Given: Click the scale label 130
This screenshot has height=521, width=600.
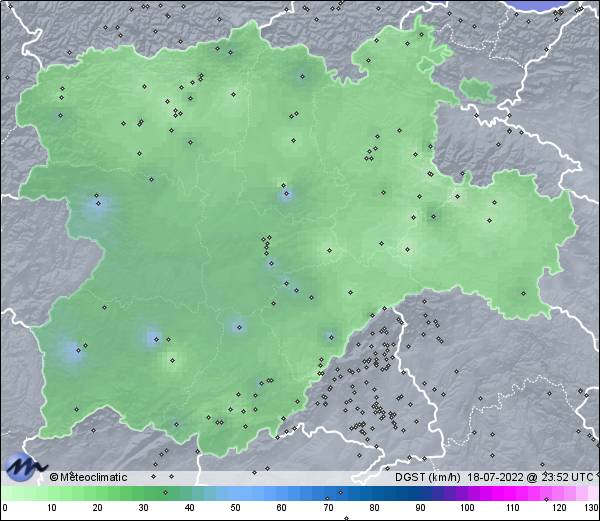Looking at the screenshot, I should pyautogui.click(x=592, y=508).
